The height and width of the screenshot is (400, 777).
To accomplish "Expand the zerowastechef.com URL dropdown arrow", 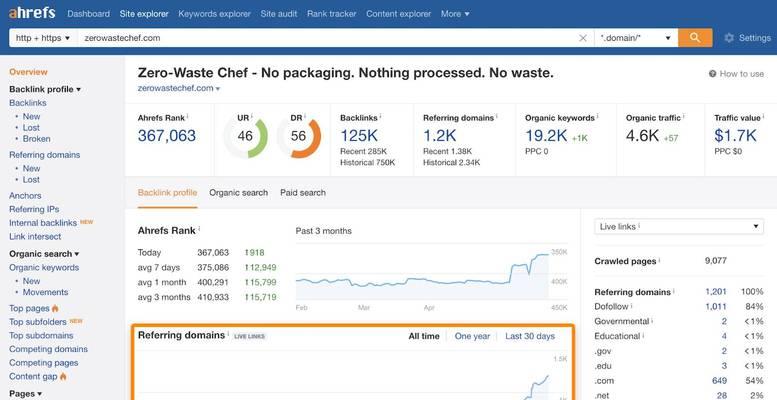I will pyautogui.click(x=218, y=89).
